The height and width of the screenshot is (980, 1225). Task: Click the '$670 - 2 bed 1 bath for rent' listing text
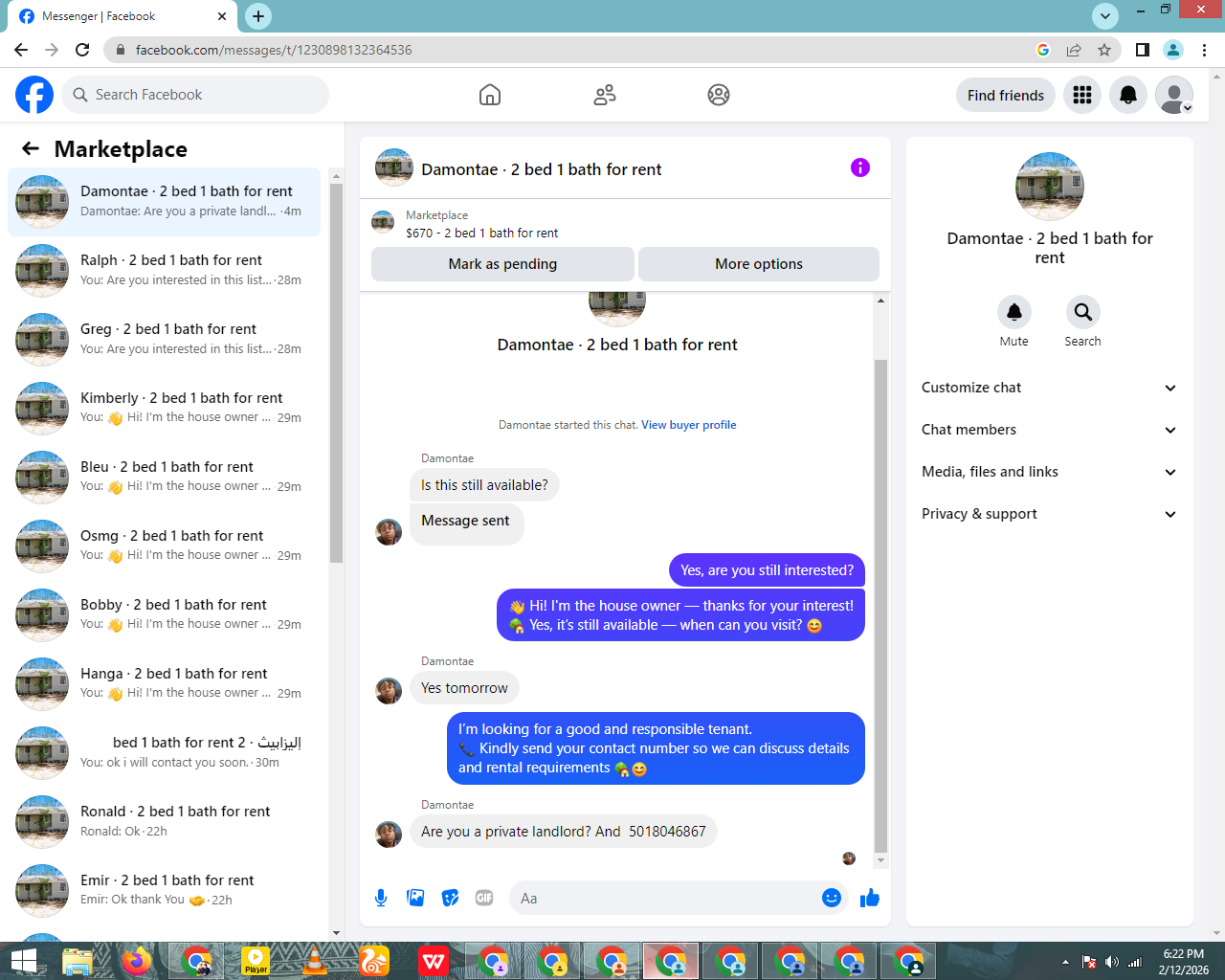point(481,233)
